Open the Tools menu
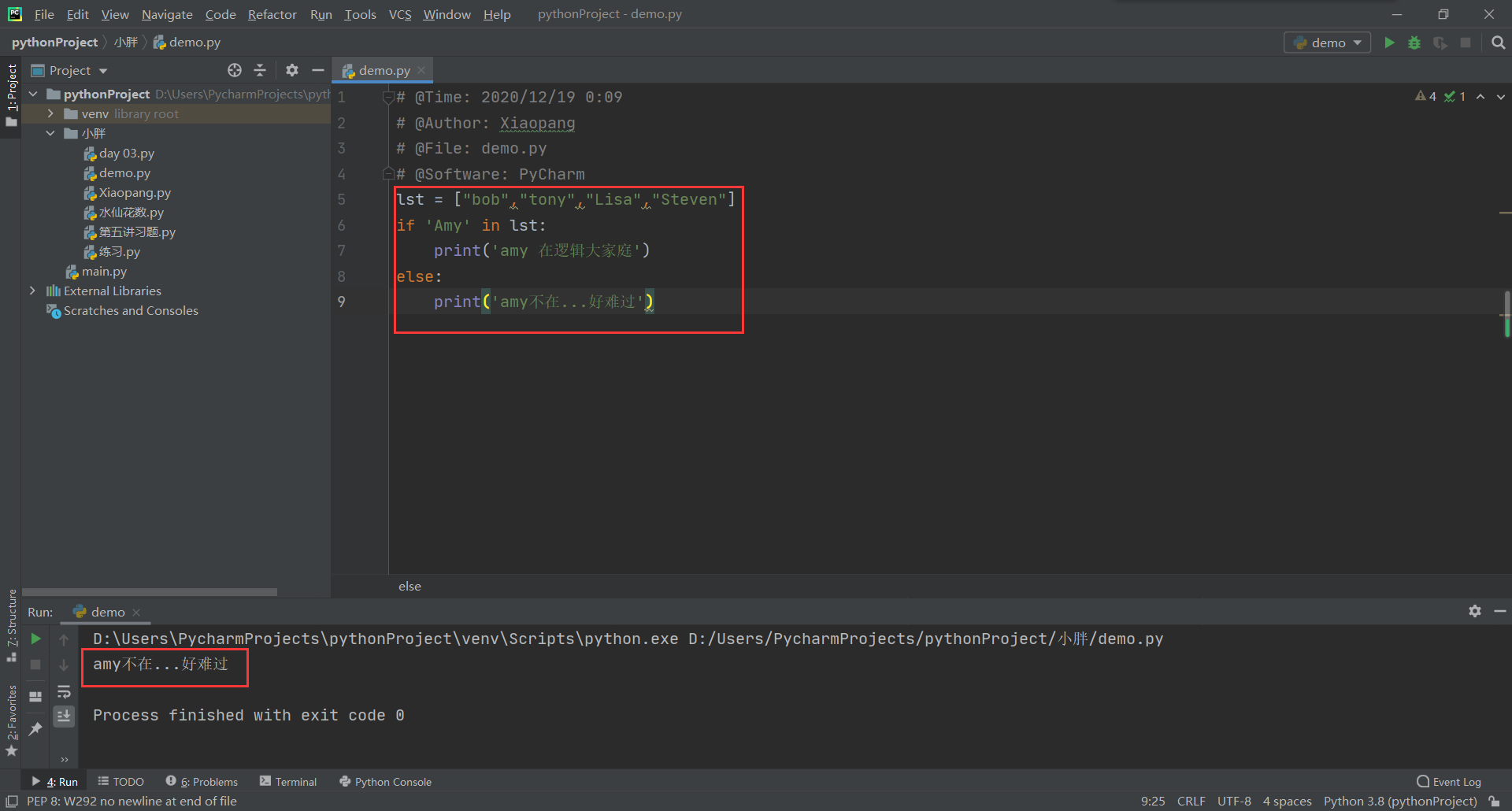The height and width of the screenshot is (811, 1512). coord(360,14)
